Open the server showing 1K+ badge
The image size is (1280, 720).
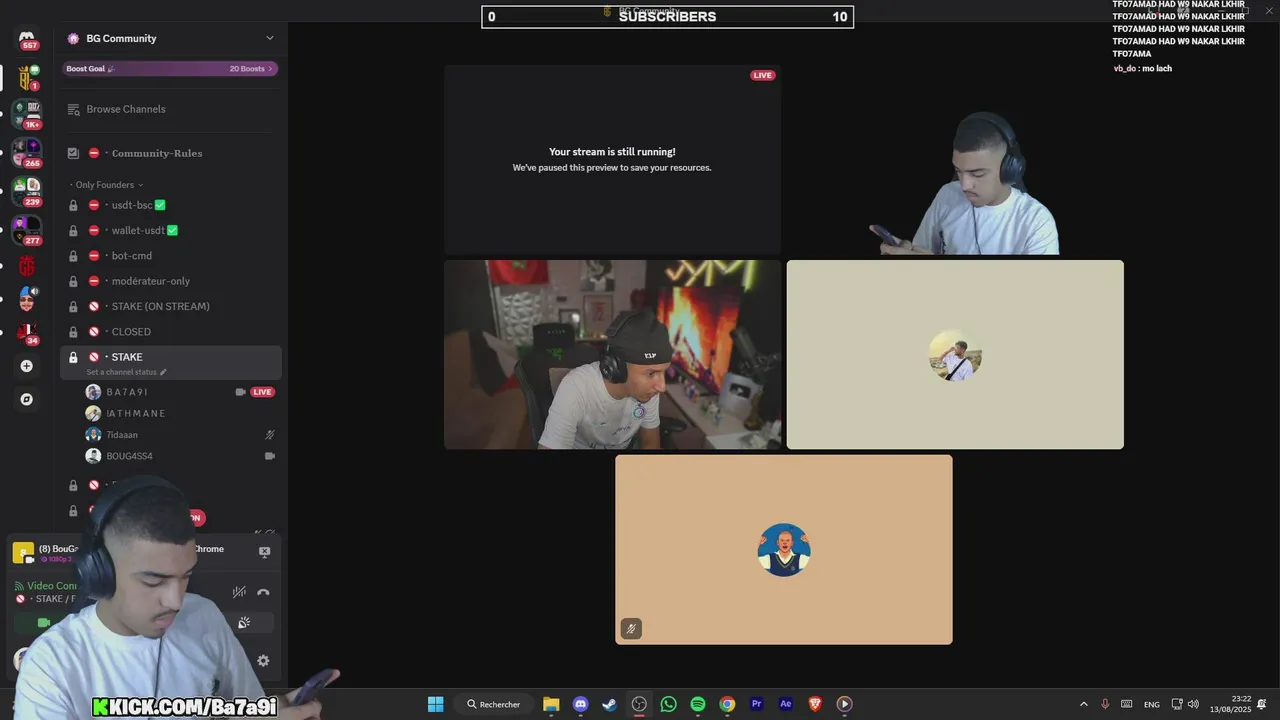[27, 113]
